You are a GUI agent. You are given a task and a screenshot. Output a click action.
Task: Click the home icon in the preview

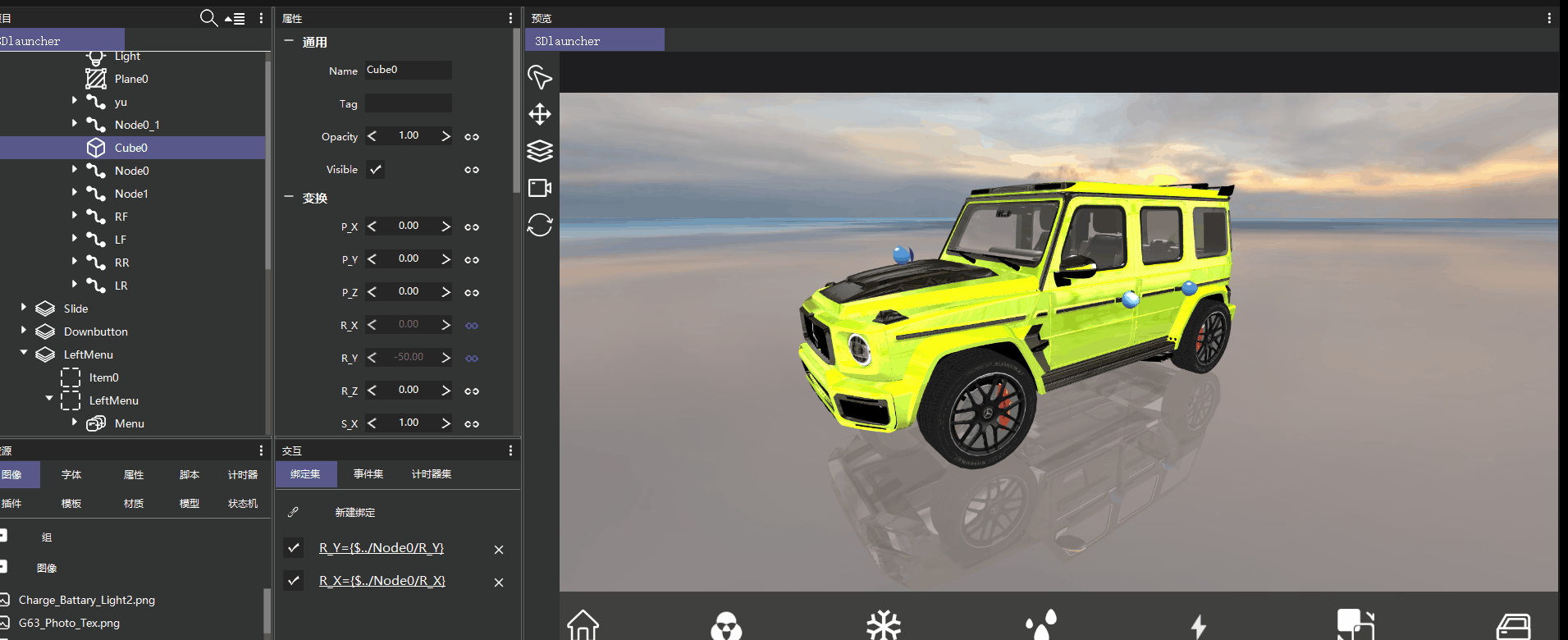pyautogui.click(x=583, y=625)
